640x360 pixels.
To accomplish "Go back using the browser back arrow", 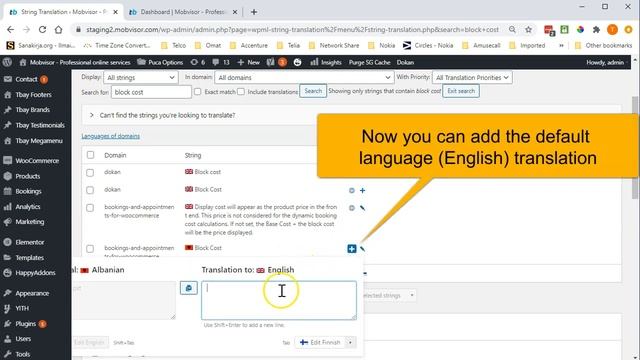I will 11,29.
